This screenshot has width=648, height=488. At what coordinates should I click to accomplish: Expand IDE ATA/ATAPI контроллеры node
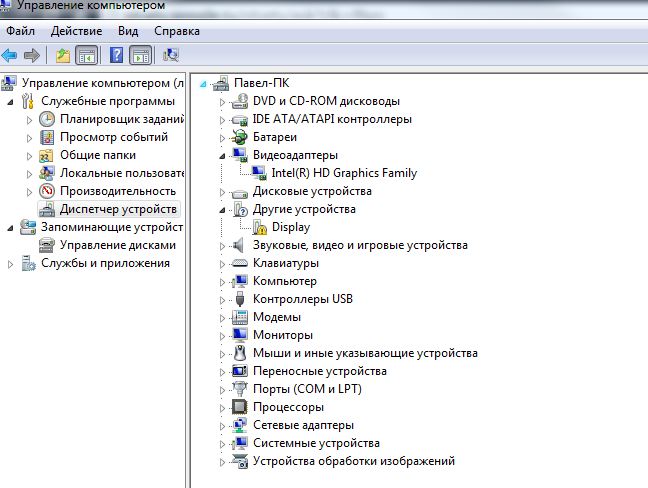tap(222, 120)
